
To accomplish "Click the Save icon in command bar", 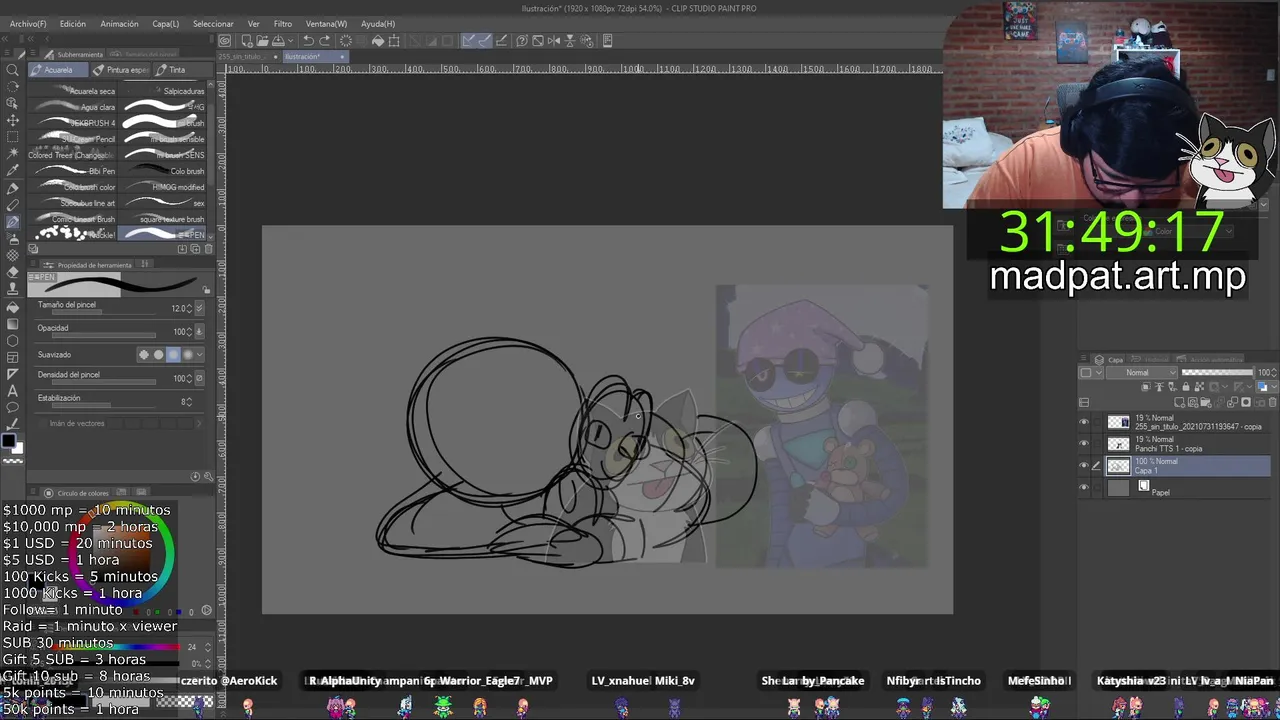I will (x=278, y=41).
